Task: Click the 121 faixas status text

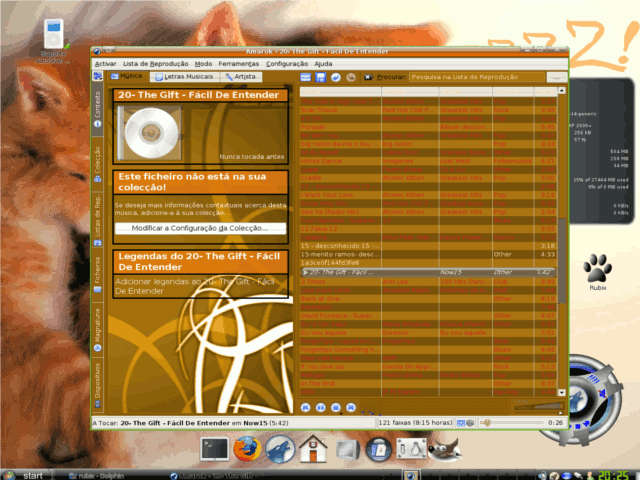Action: [x=415, y=423]
